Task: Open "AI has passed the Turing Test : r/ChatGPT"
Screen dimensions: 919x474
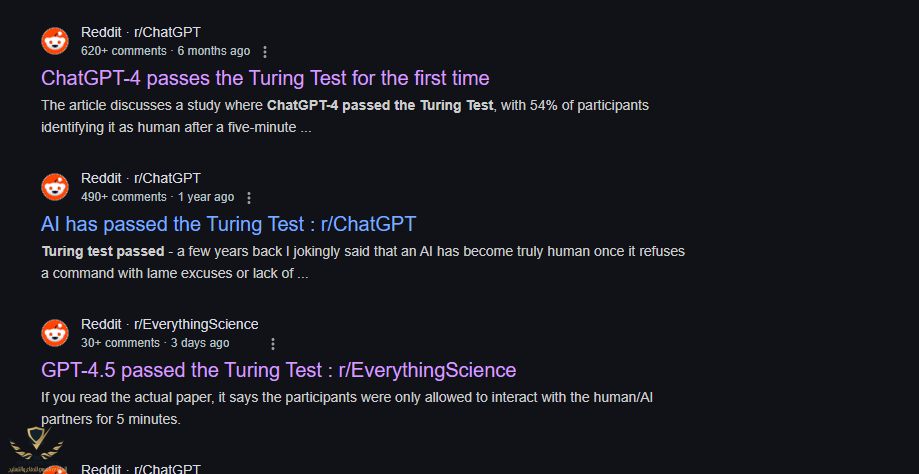Action: pyautogui.click(x=228, y=223)
